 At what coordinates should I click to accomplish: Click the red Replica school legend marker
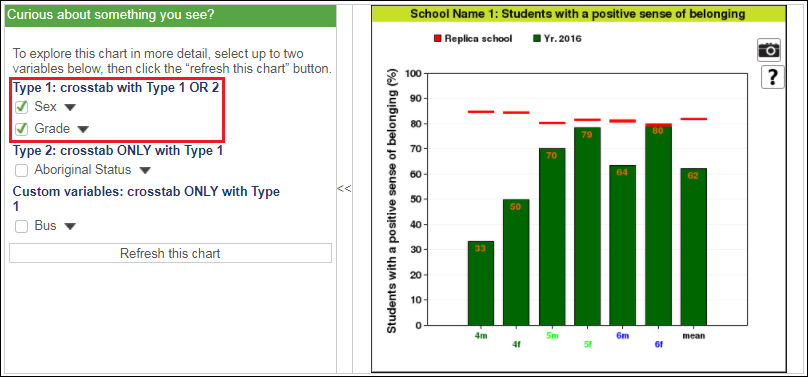tap(438, 39)
